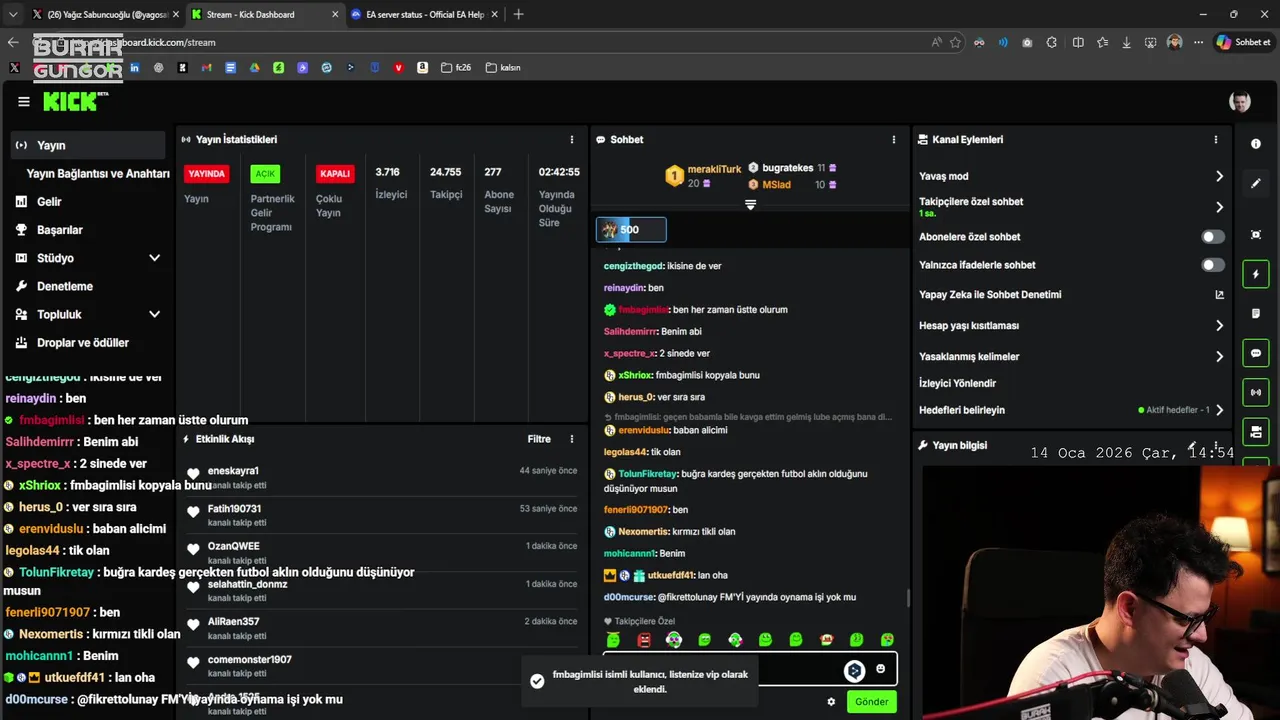Open Hesap yaşı kısıtlaması chevron
Viewport: 1280px width, 720px height.
point(1219,326)
